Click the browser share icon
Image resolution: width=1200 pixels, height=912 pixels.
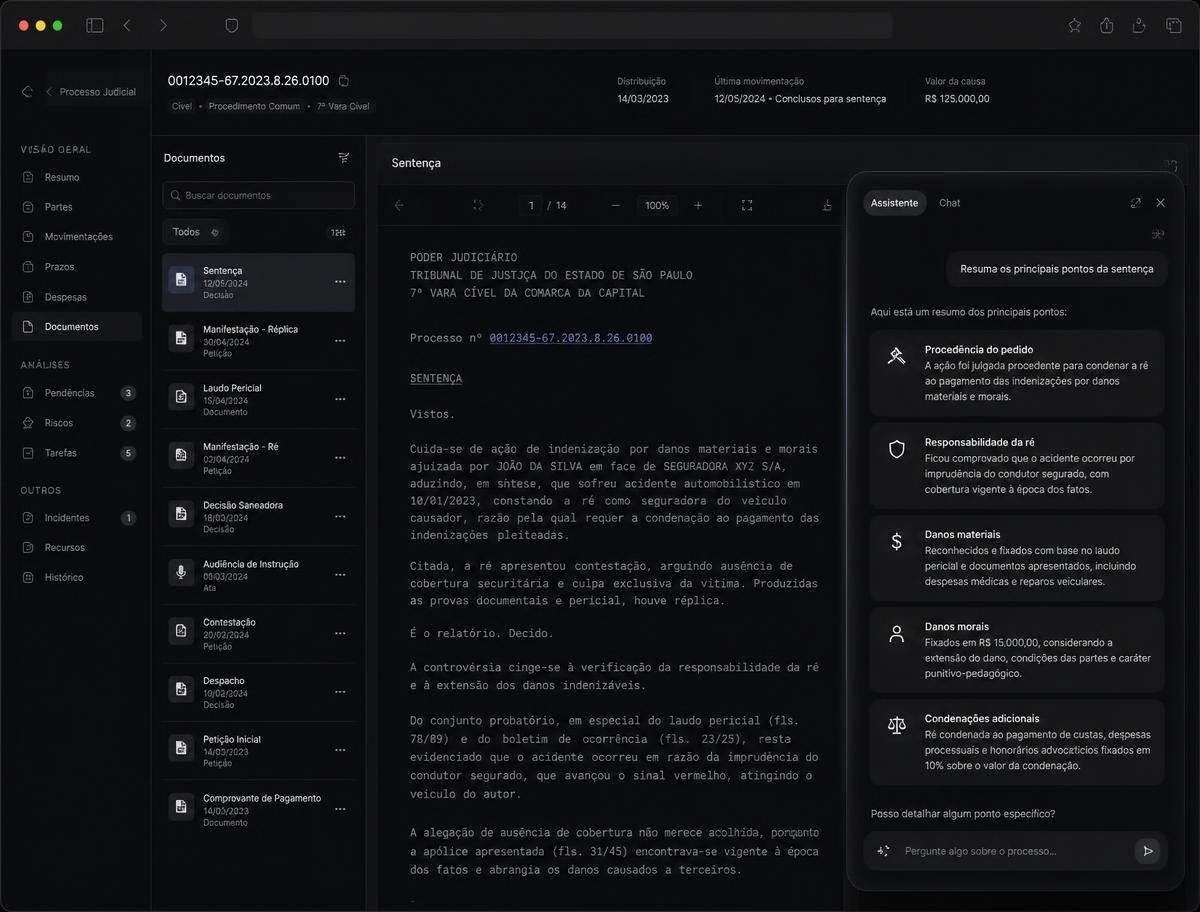(x=1106, y=25)
